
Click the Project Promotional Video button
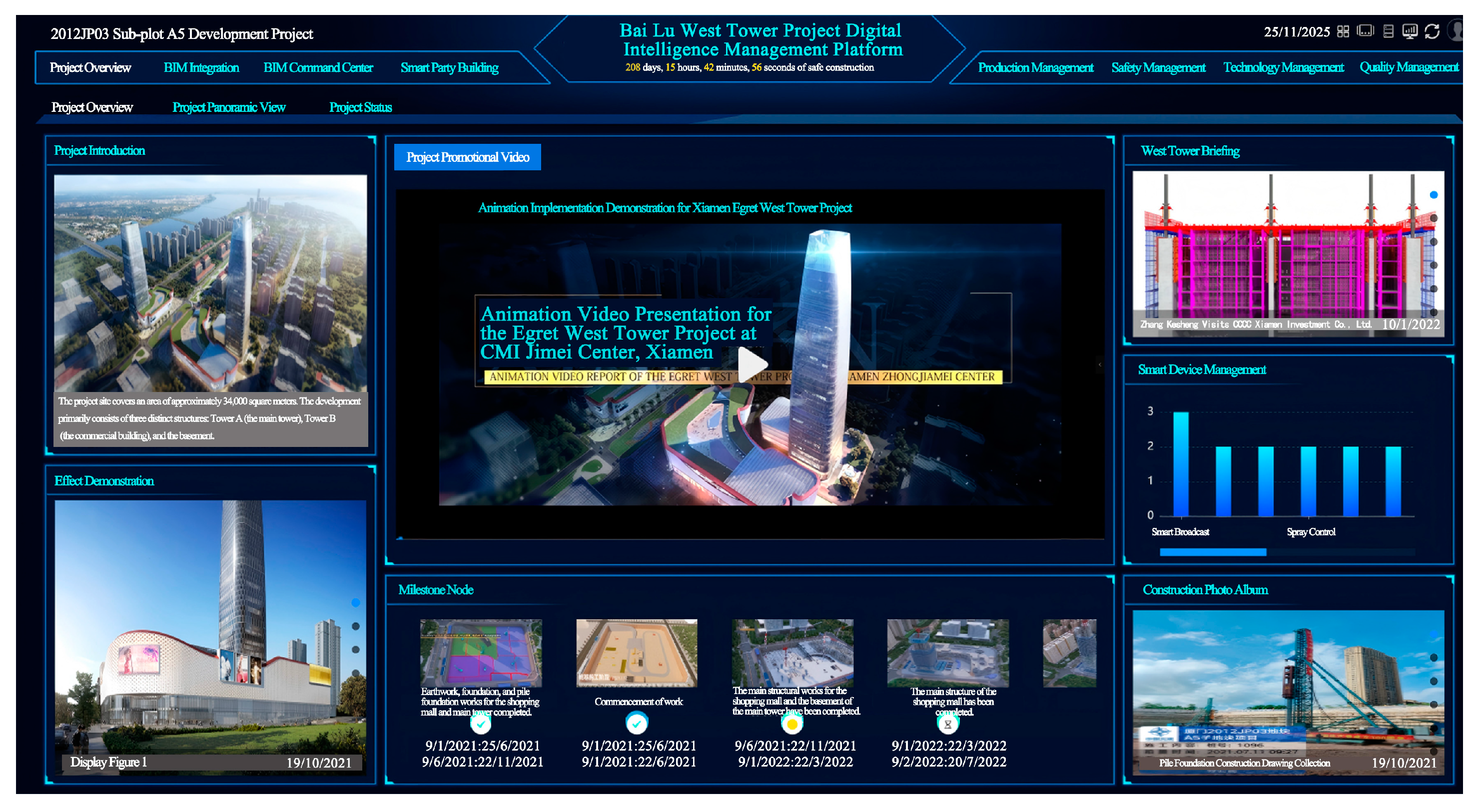[467, 157]
